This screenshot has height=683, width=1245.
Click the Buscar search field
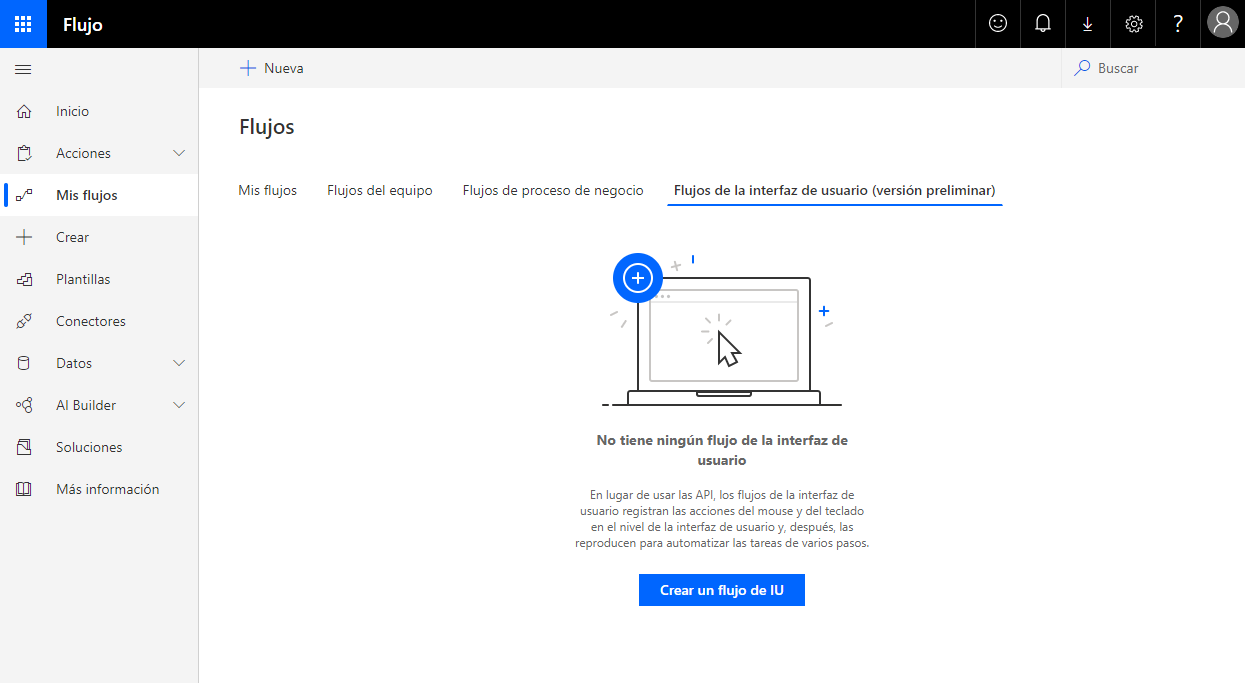tap(1153, 68)
